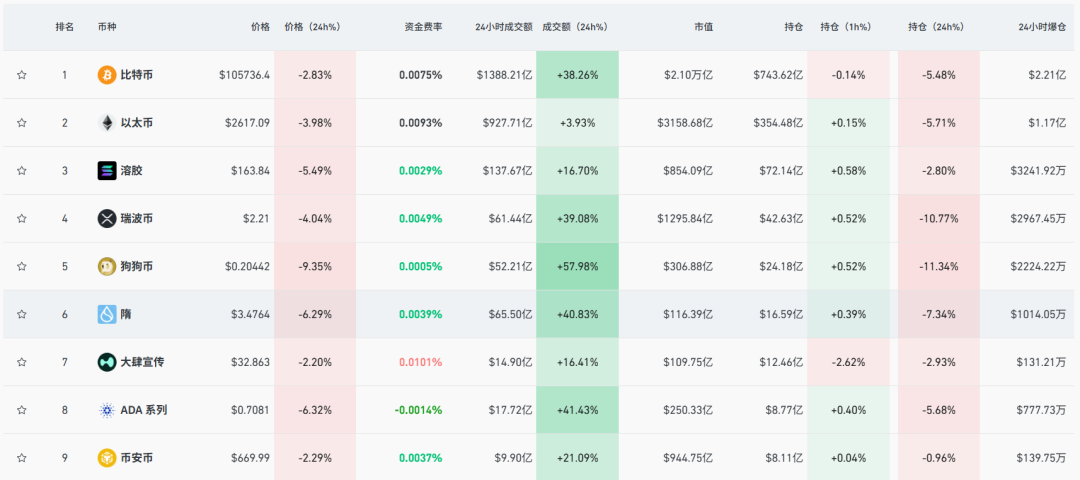Open the 大肆宣传 coin name link

point(142,362)
